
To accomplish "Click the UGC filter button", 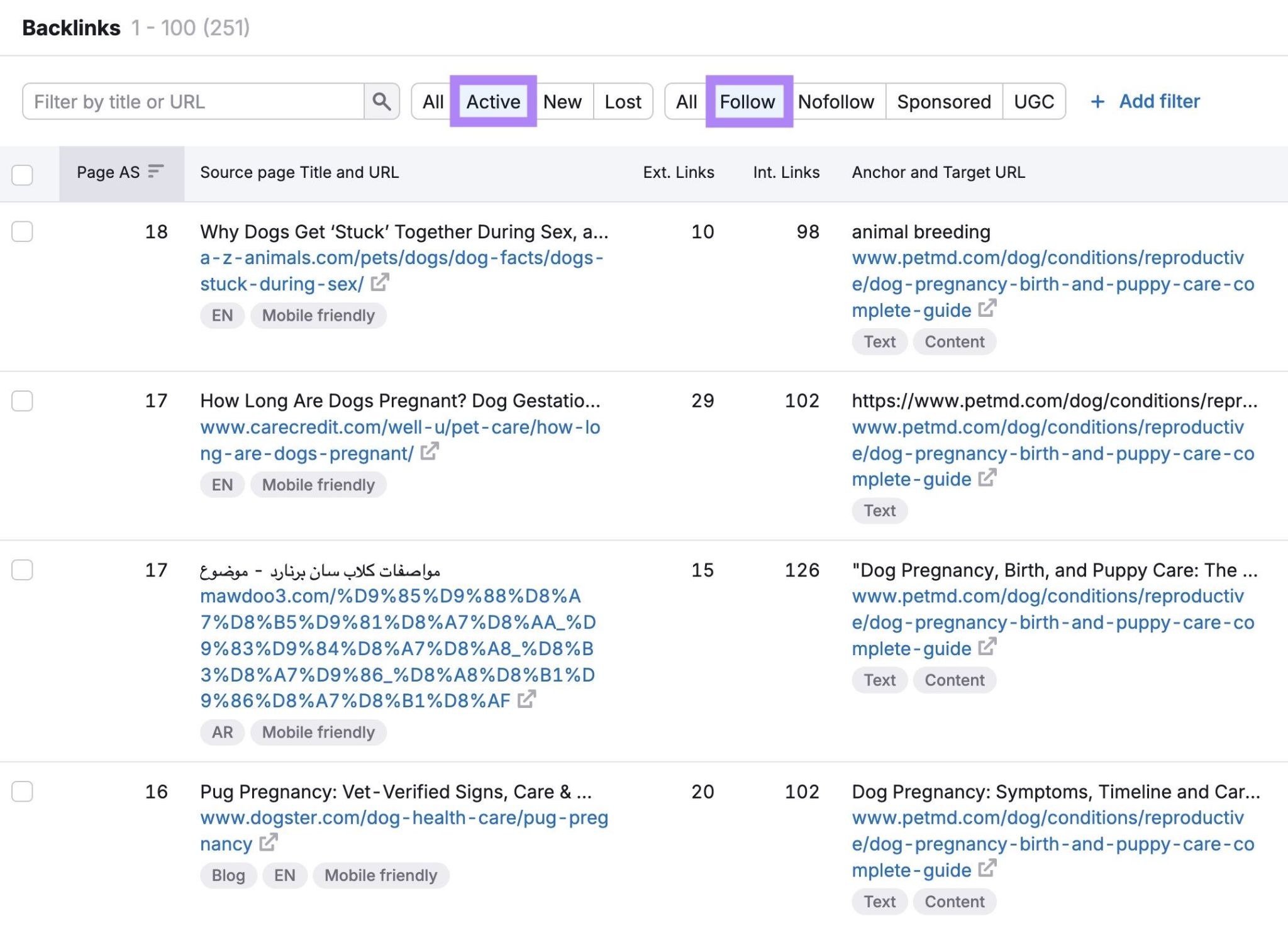I will (x=1035, y=101).
